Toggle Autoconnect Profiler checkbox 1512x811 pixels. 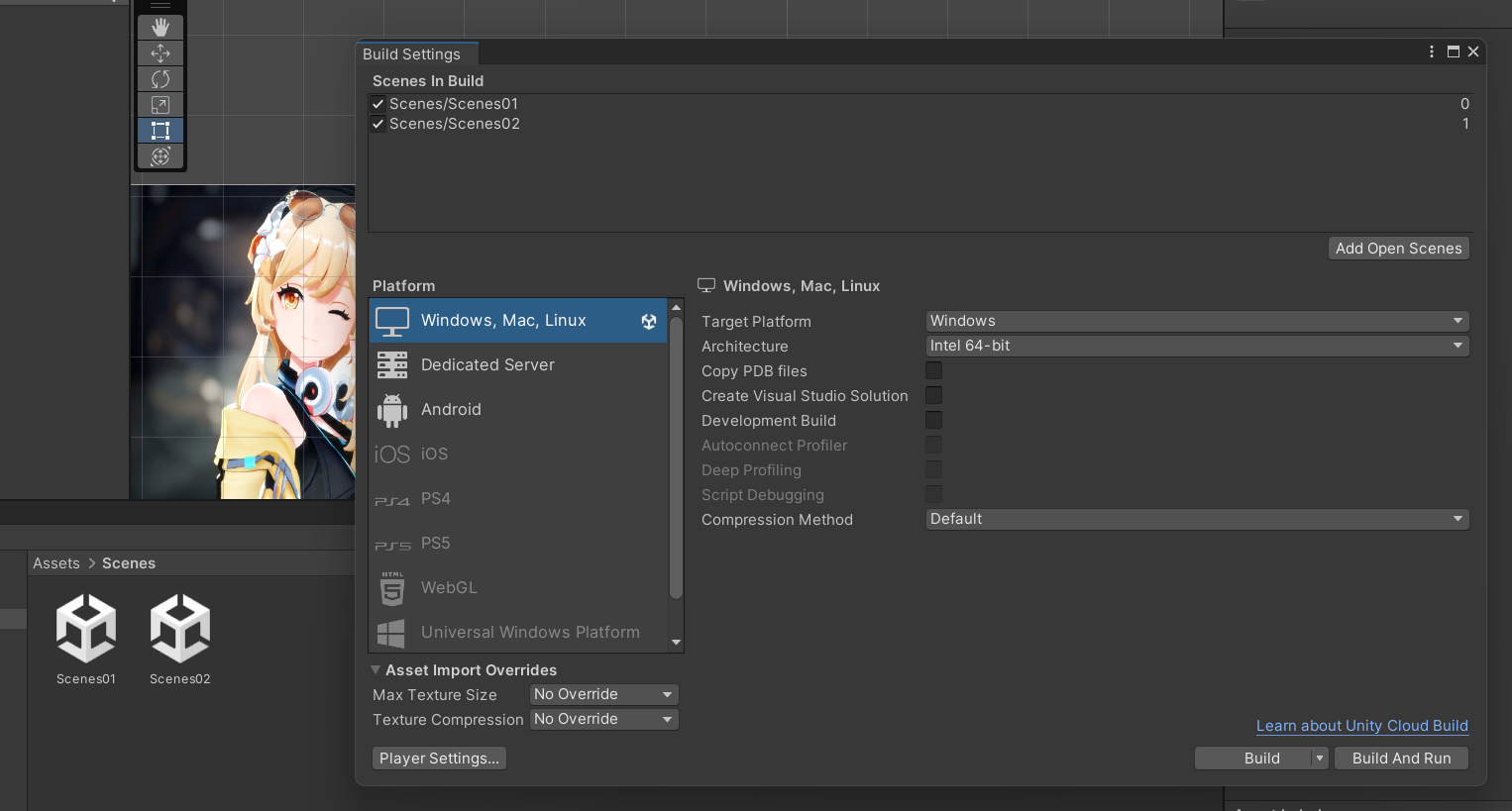[x=933, y=445]
